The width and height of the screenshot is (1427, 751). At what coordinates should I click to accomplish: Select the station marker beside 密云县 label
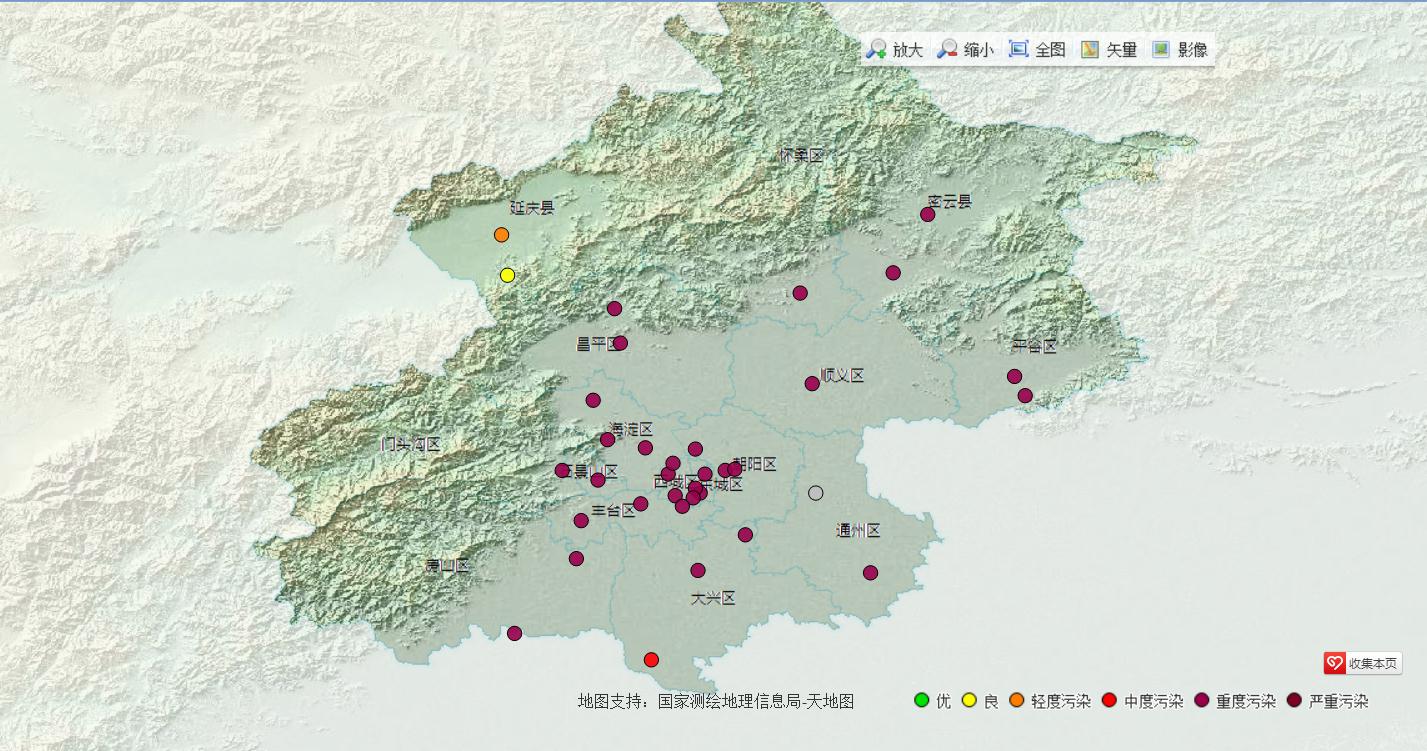[x=927, y=214]
